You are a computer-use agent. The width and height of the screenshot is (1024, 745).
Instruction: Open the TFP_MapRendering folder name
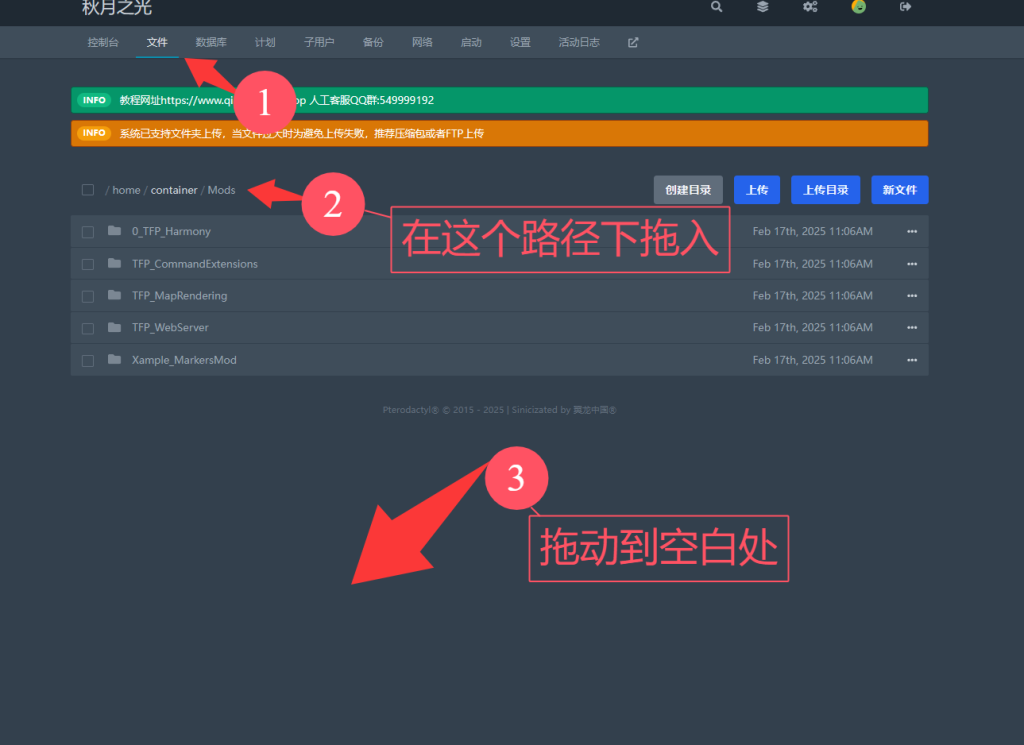click(x=180, y=296)
